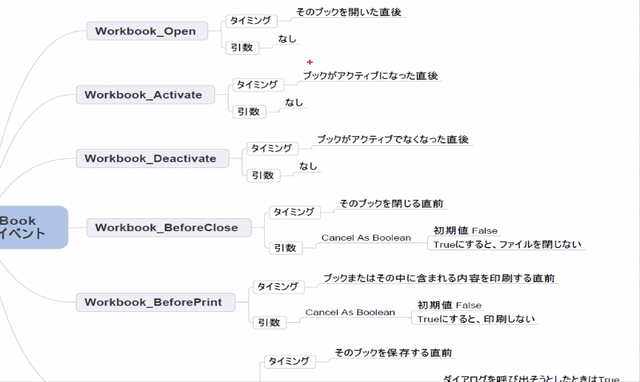Click Cancel As Boolean under BeforeClose
Viewport: 640px width, 382px height.
[366, 238]
